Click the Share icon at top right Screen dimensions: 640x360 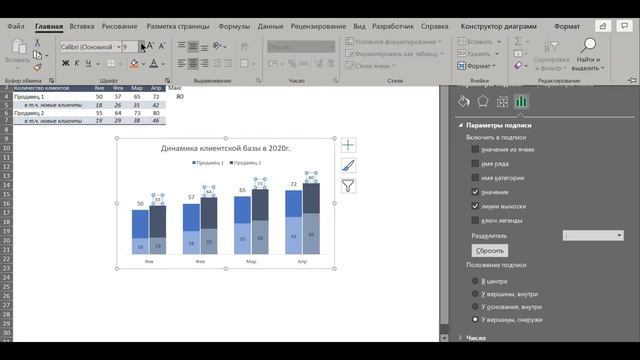(x=603, y=26)
